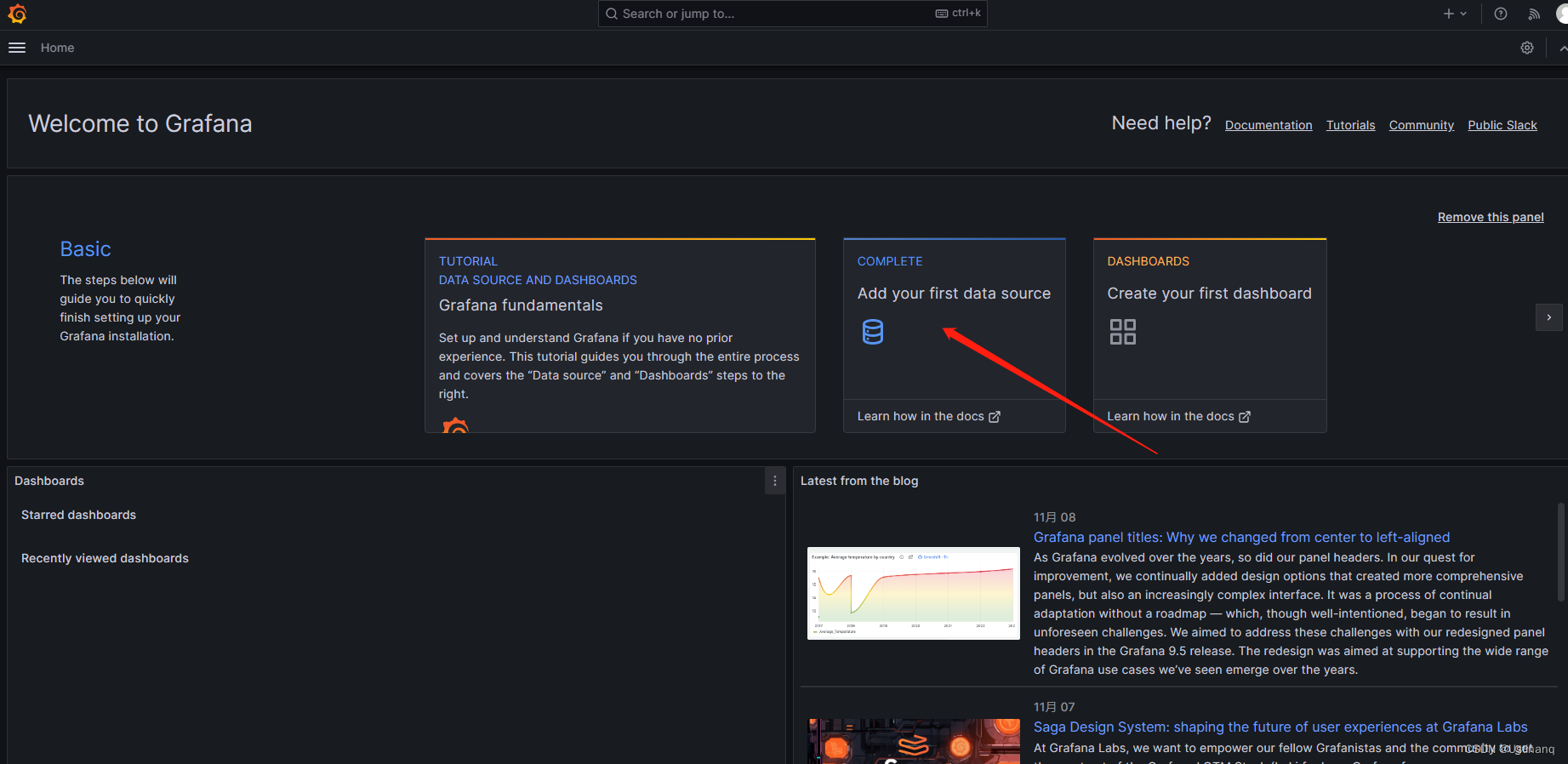Open Saga Design System blog post
Image resolution: width=1568 pixels, height=764 pixels.
coord(1280,727)
